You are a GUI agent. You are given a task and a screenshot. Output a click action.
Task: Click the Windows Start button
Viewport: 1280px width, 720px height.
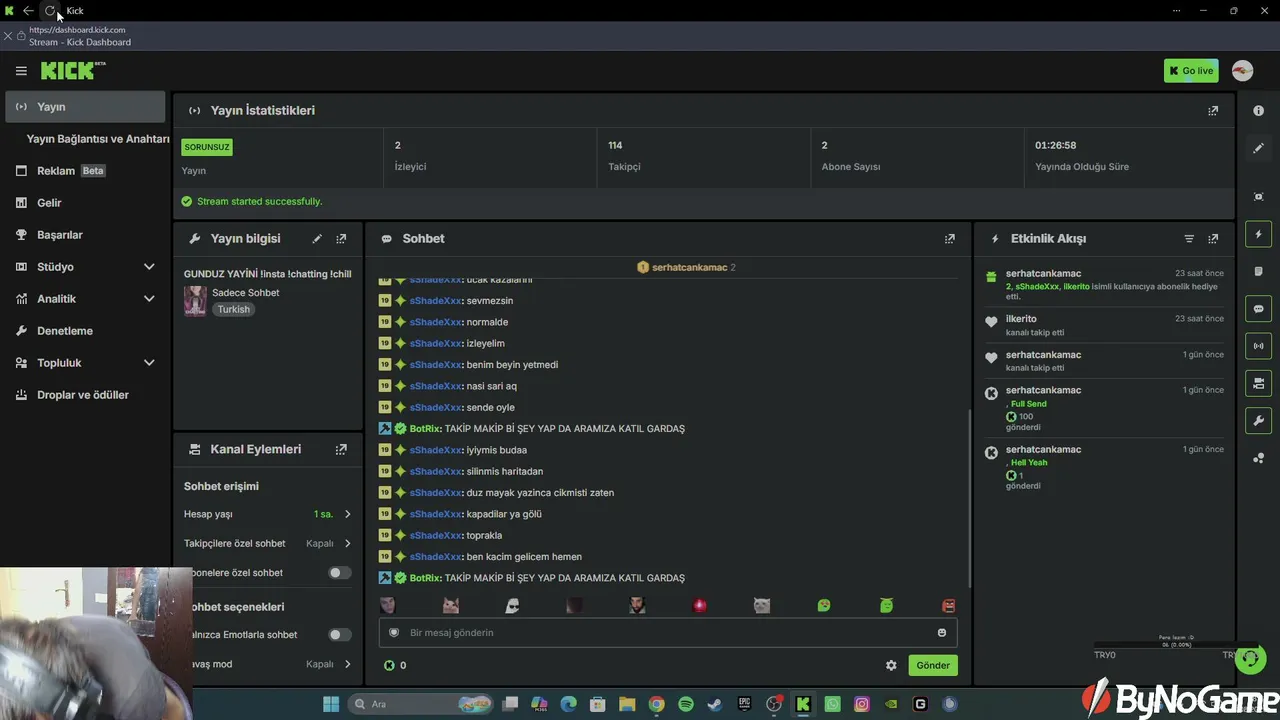331,704
